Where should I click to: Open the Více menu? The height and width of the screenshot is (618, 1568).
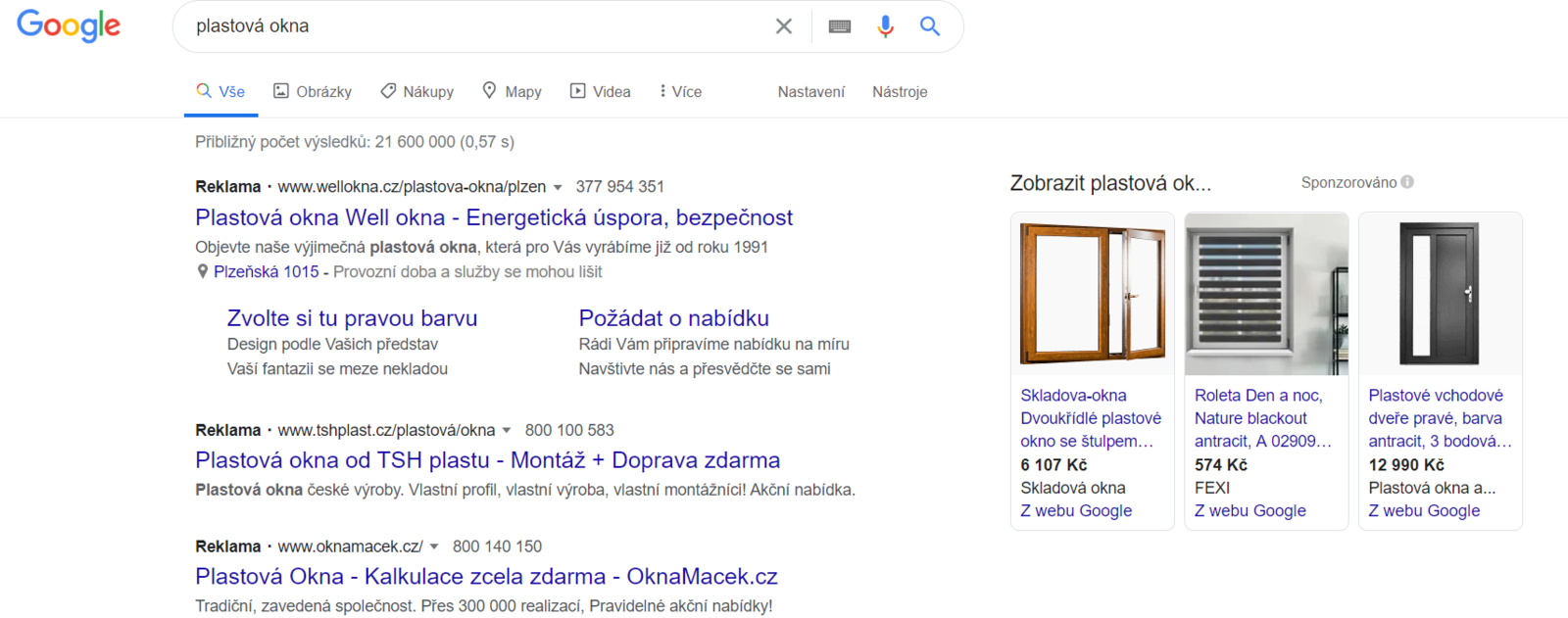coord(680,91)
